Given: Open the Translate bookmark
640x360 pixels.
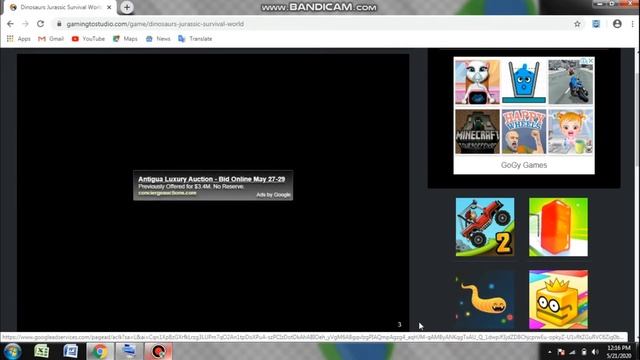Looking at the screenshot, I should coord(195,39).
